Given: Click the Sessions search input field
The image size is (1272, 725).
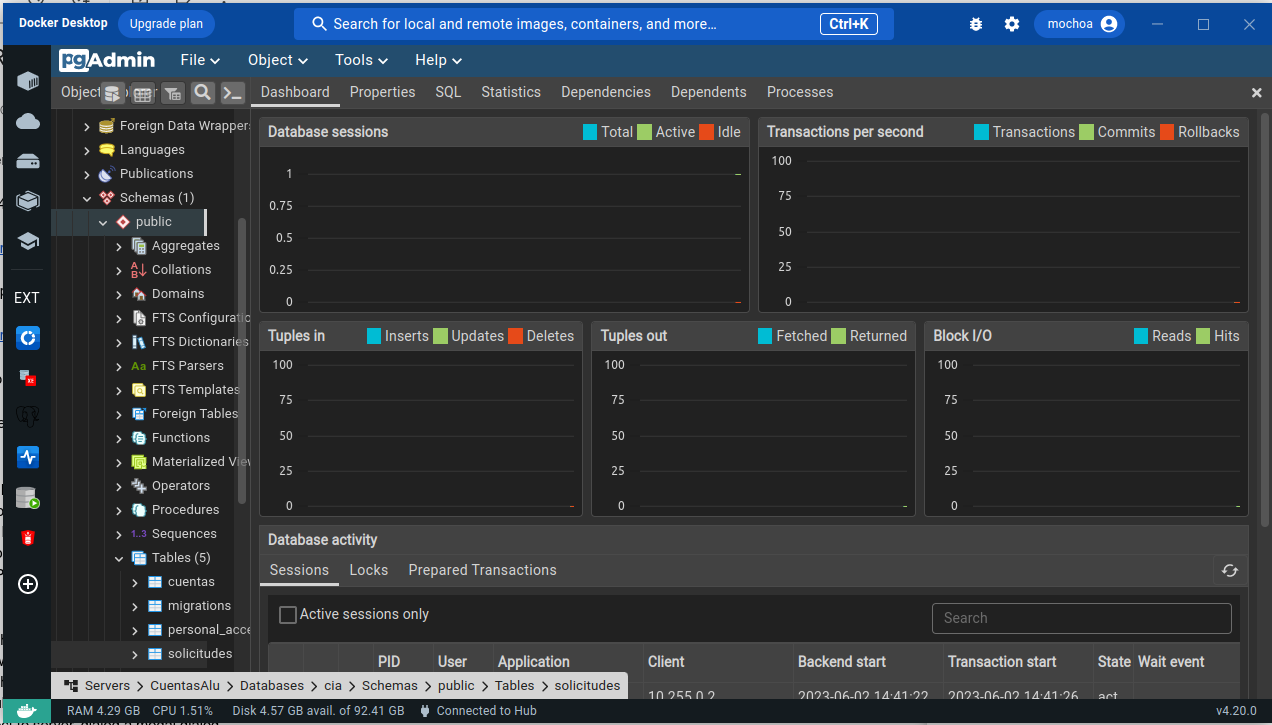Looking at the screenshot, I should coord(1081,618).
